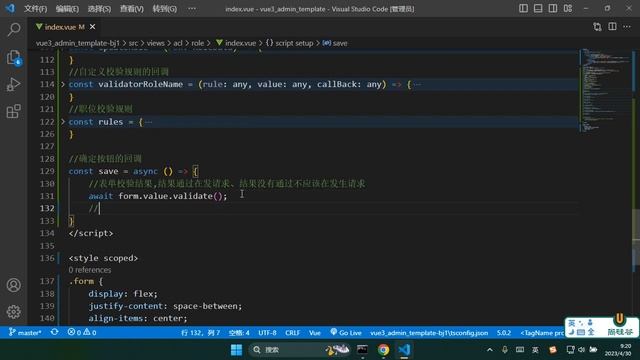The width and height of the screenshot is (640, 360).
Task: Click breadcrumb src
Action: point(133,43)
